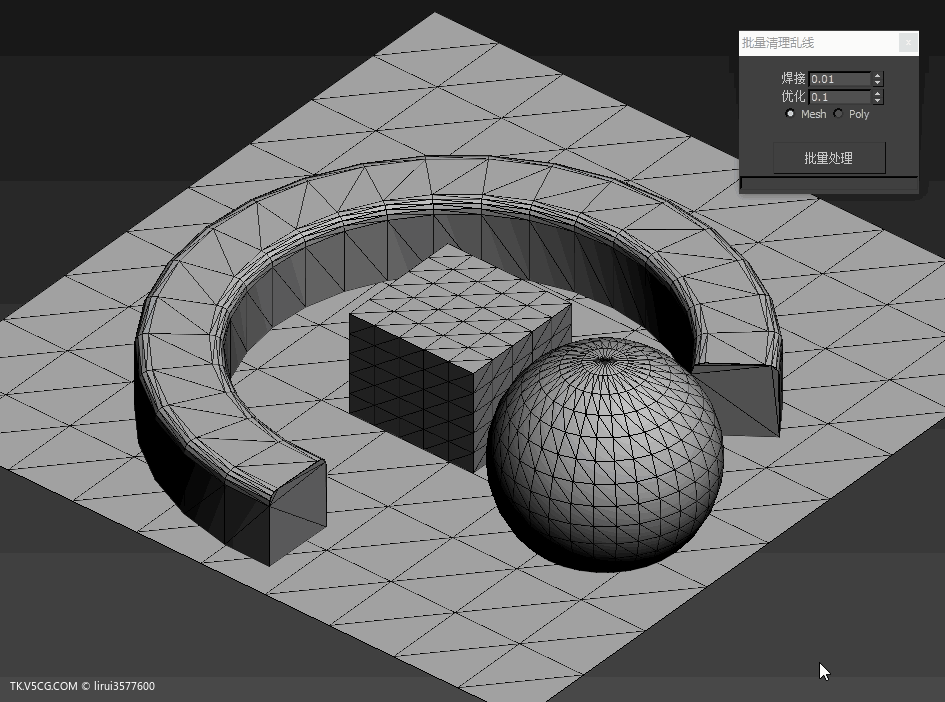Increase the 焊接 weld value with up arrow
This screenshot has width=945, height=702.
[x=878, y=75]
